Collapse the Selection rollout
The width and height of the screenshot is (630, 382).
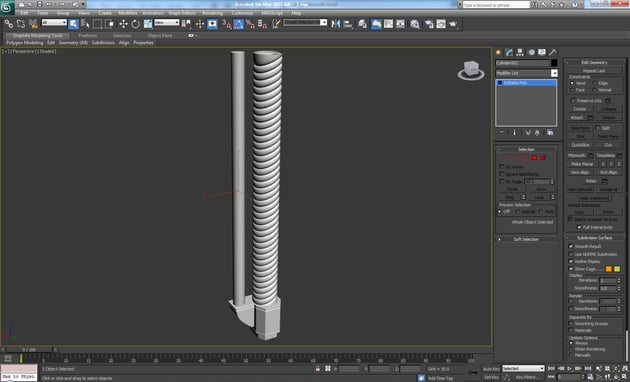coord(526,149)
